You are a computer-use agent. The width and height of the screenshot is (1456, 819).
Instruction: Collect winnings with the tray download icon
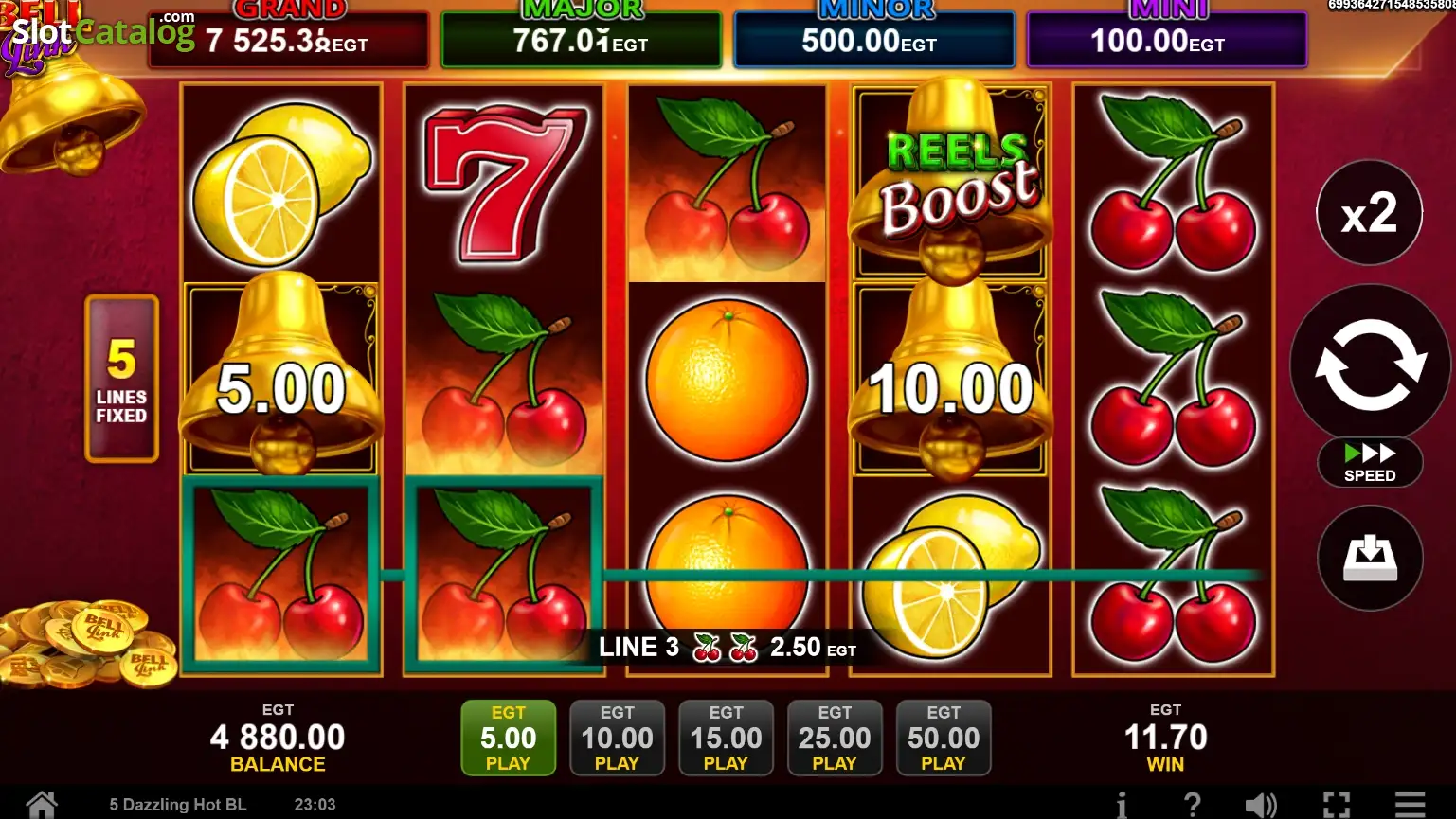pyautogui.click(x=1370, y=558)
